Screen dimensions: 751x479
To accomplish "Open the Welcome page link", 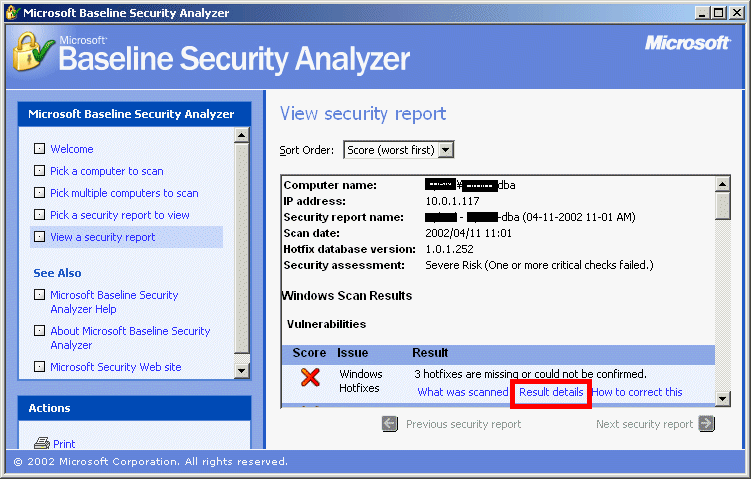I will (72, 149).
